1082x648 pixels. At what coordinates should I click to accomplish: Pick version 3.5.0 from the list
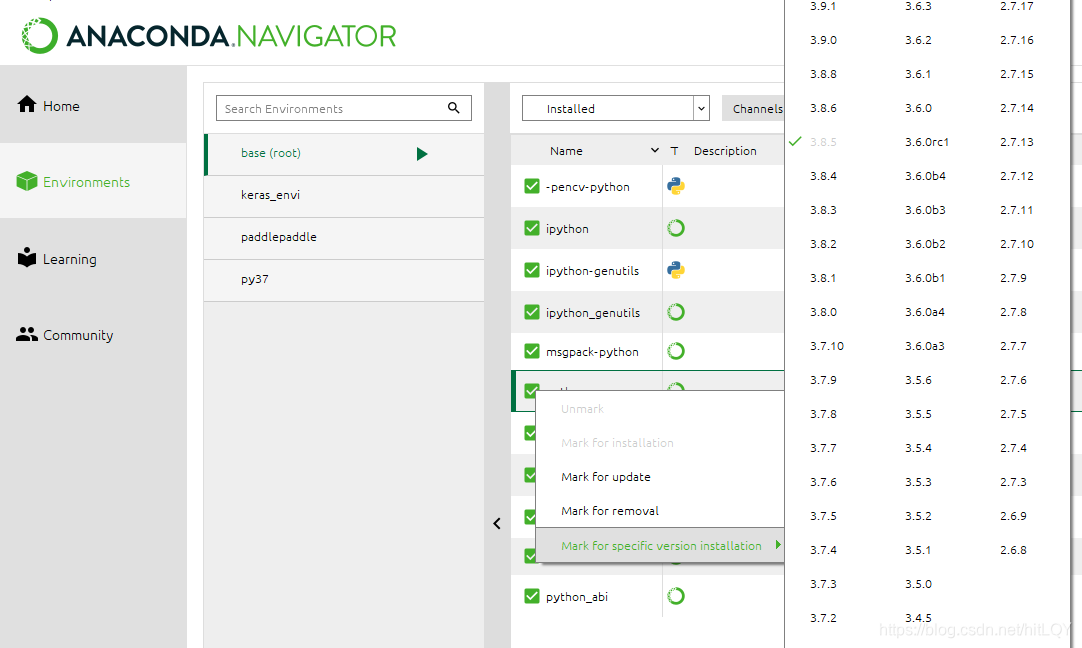click(918, 584)
